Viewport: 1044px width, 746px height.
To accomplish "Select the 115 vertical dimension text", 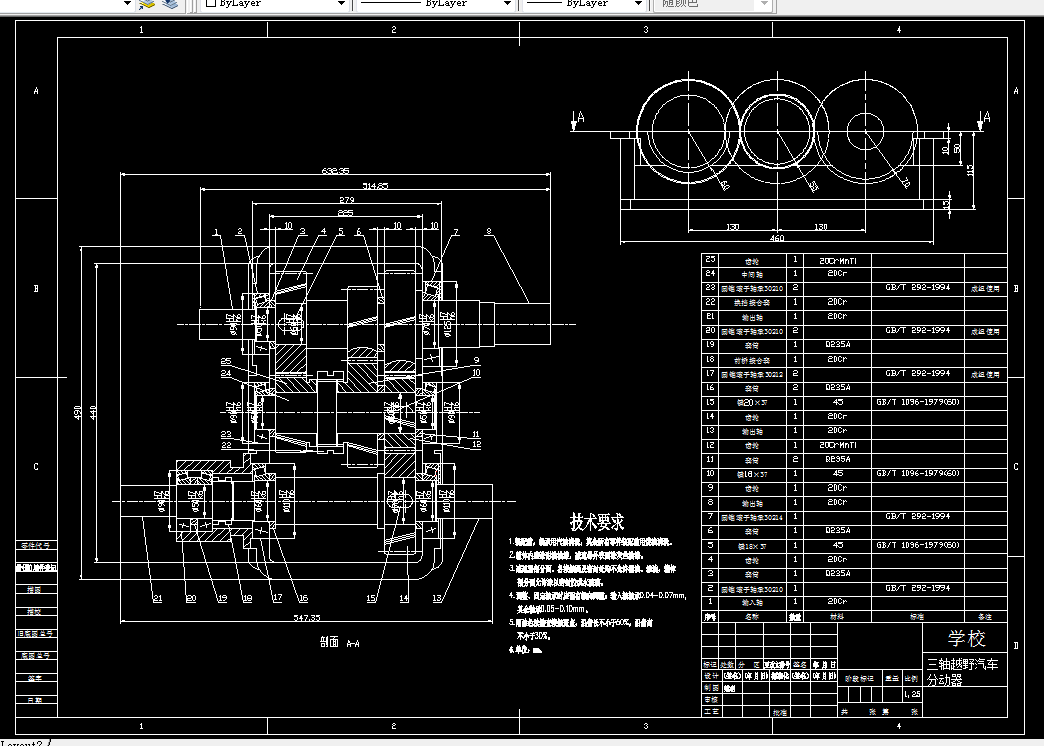I will (x=970, y=171).
